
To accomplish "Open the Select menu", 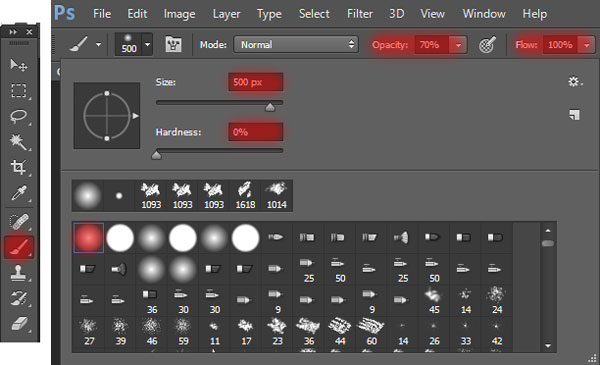I will click(x=314, y=14).
